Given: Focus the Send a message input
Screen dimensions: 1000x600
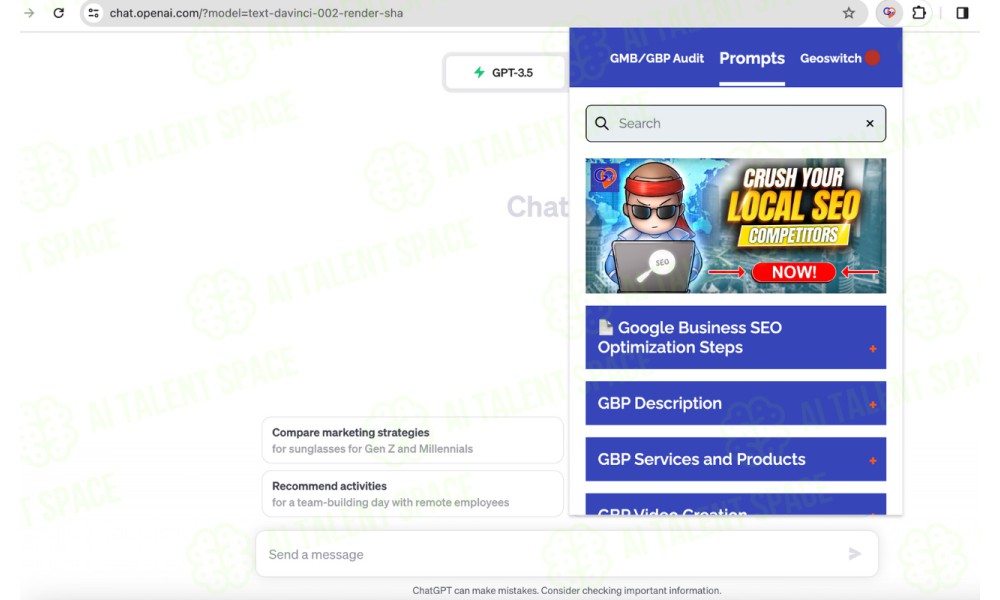Looking at the screenshot, I should click(x=566, y=554).
